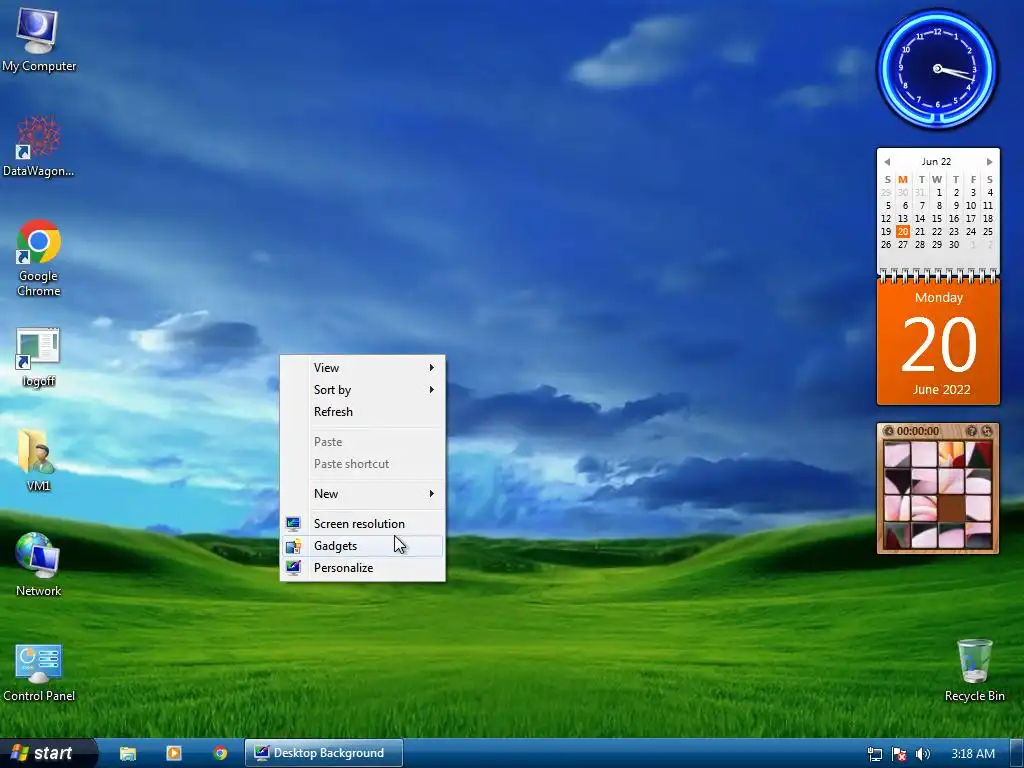Click the taskbar clock showing 3:18 AM
Screen dimensions: 1024x768
click(x=973, y=754)
